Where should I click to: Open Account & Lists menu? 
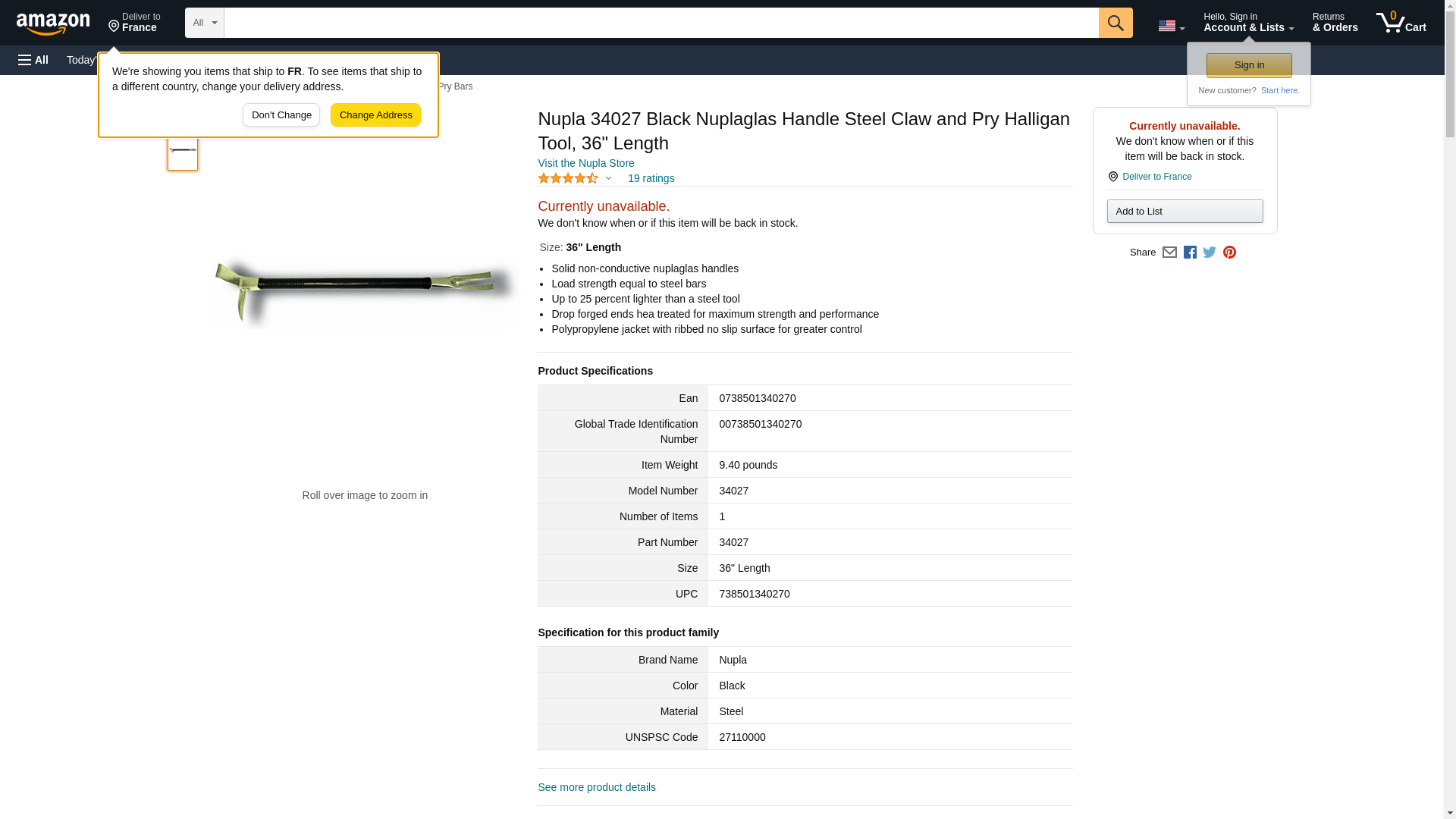click(1248, 23)
